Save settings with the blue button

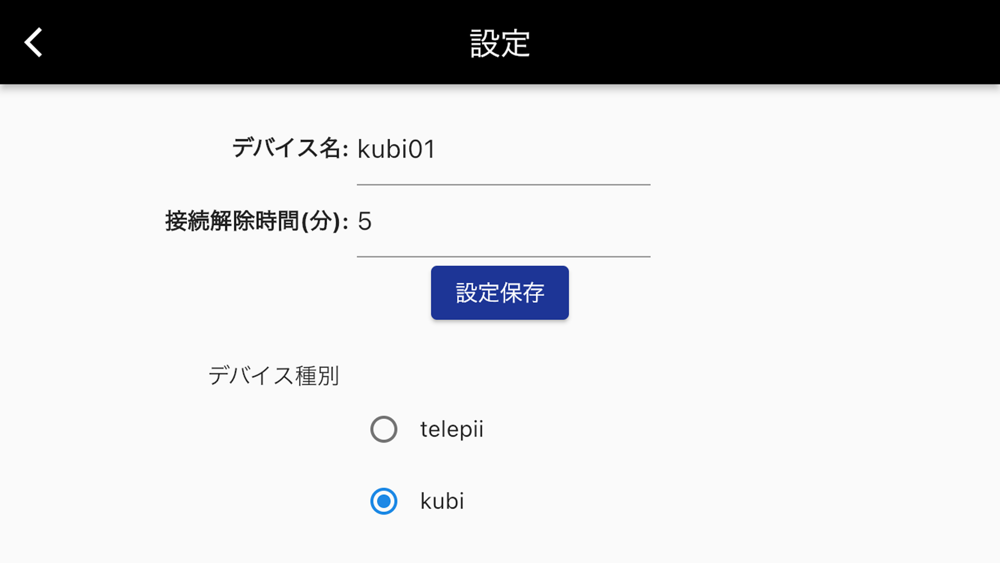click(x=500, y=293)
